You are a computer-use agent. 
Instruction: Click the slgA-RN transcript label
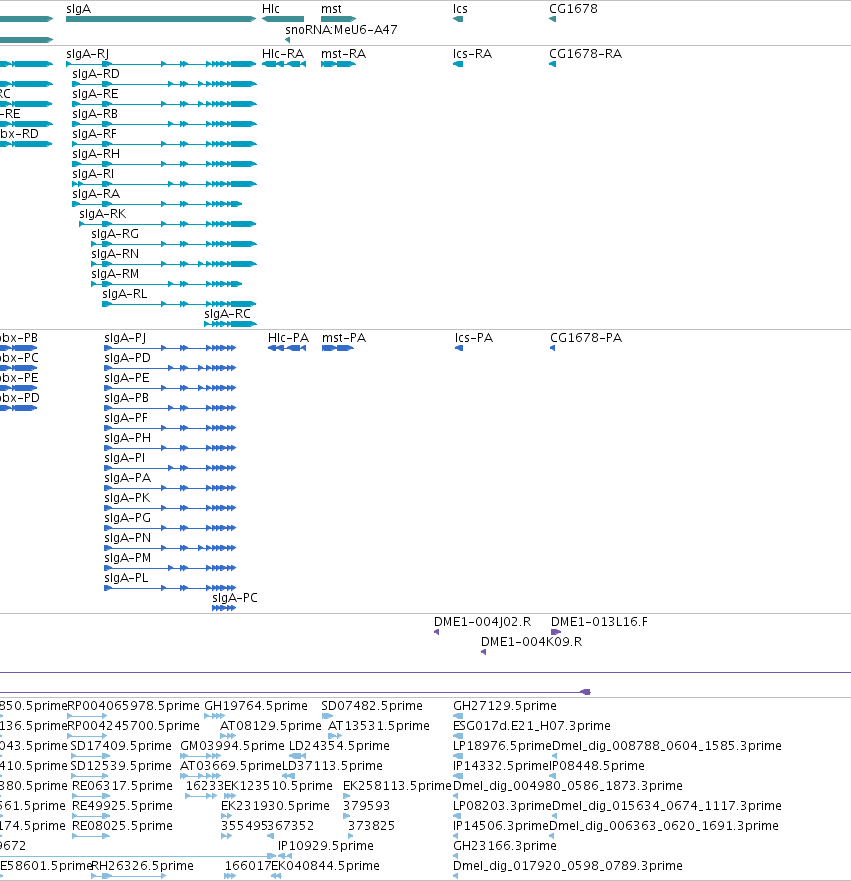pos(115,254)
